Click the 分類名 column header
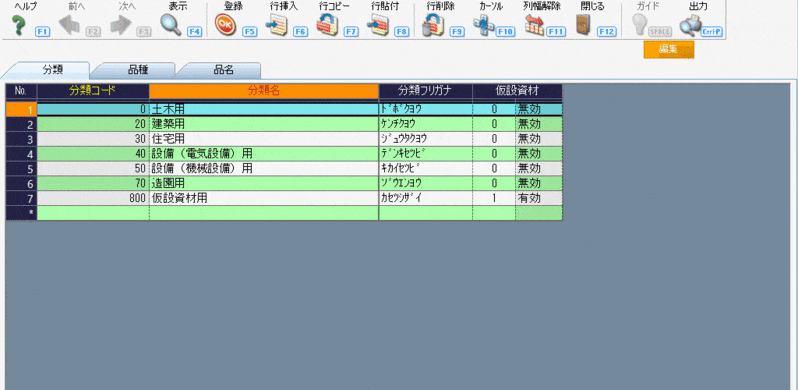Screen dimensions: 798x390 (264, 91)
